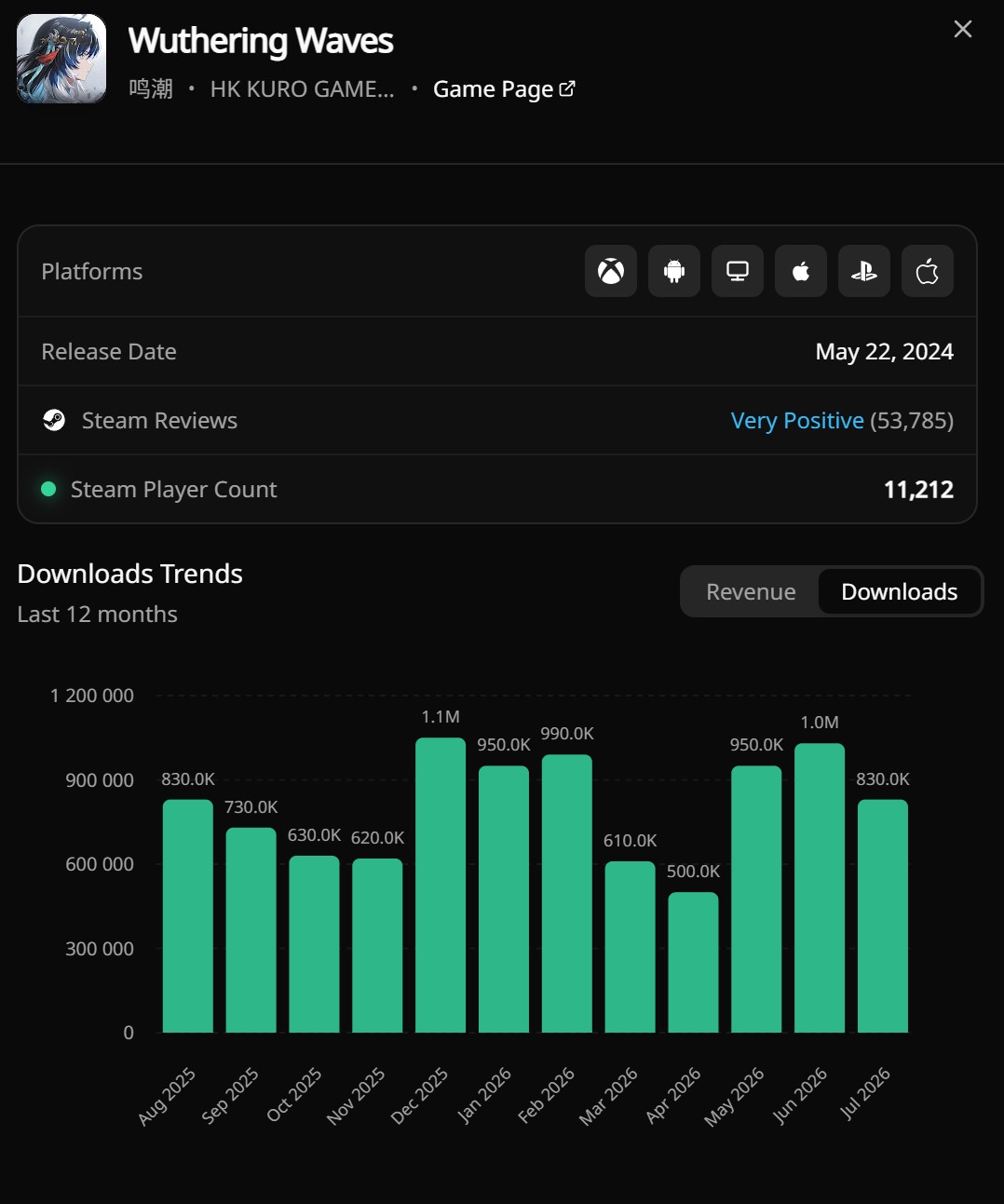Click the Apr 2026 downloads bar
This screenshot has height=1204, width=1004.
click(x=693, y=963)
